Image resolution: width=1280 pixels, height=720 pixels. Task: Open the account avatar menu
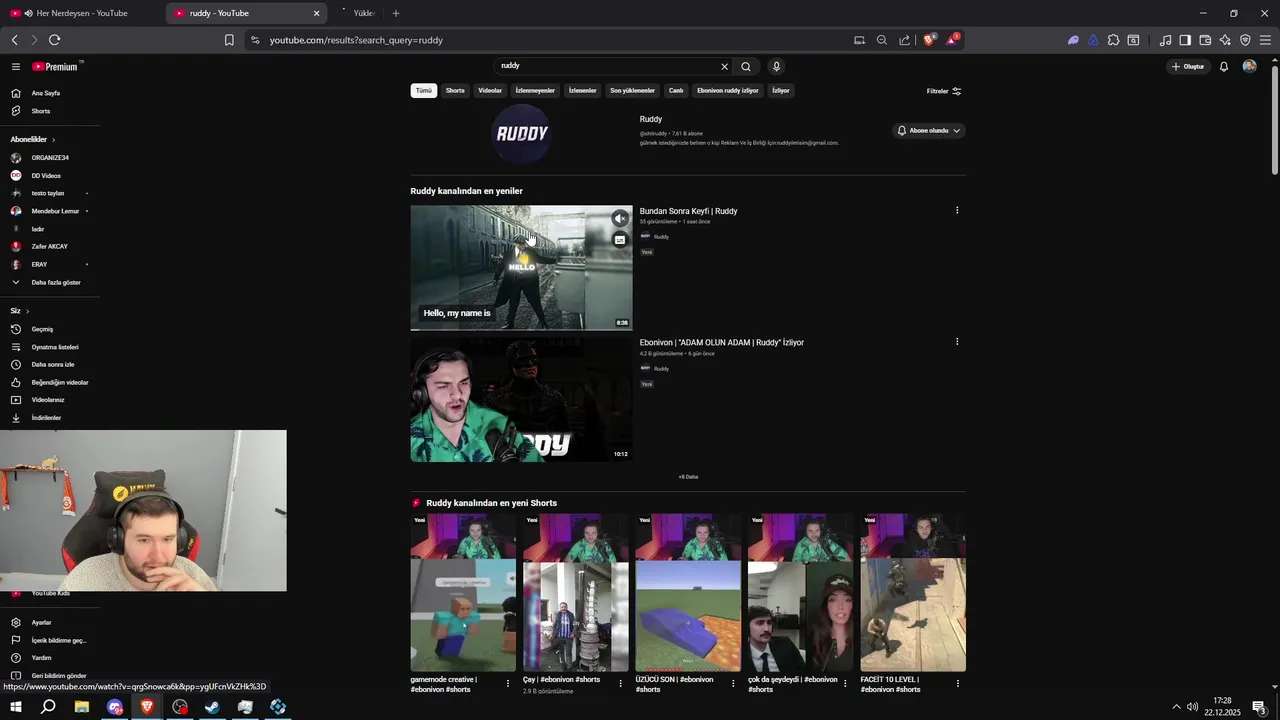[1249, 66]
